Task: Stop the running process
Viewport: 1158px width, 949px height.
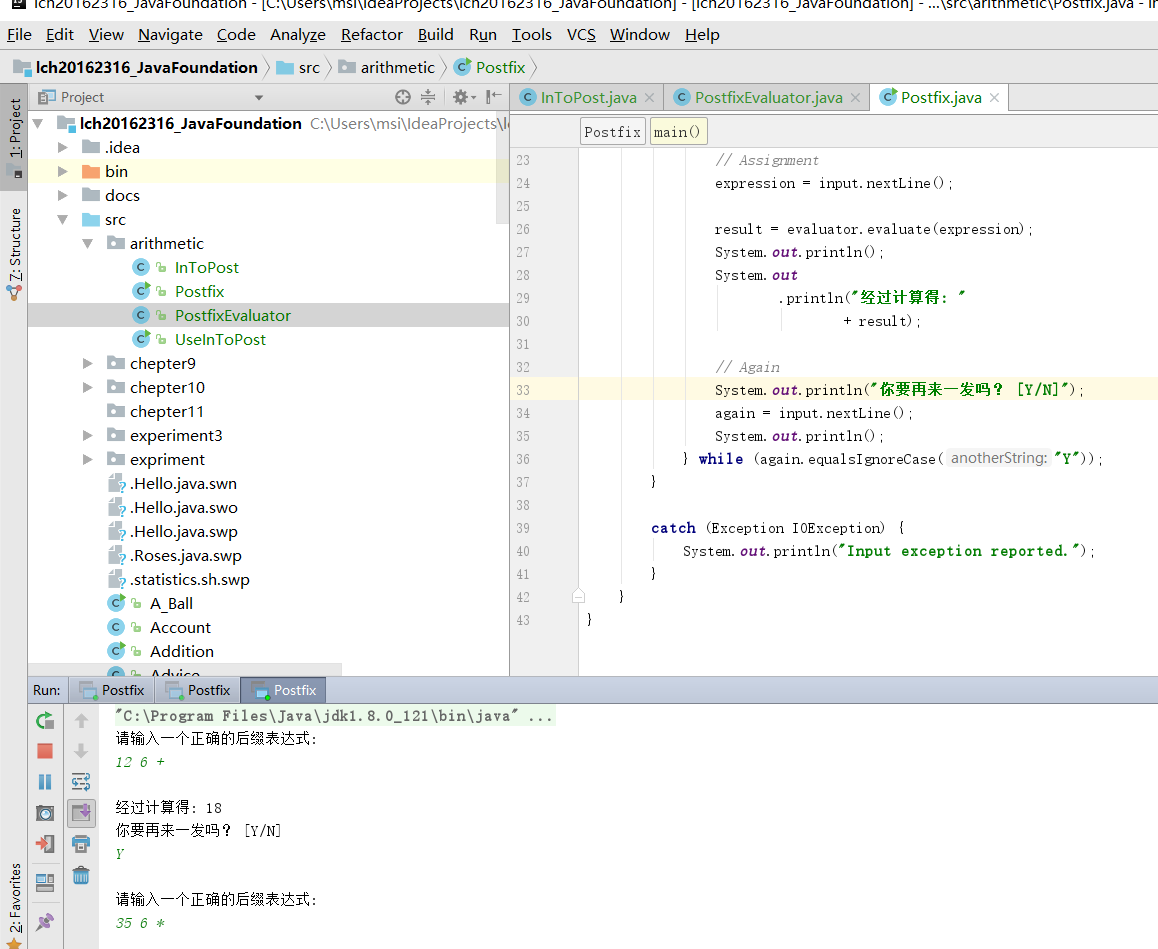Action: coord(44,751)
